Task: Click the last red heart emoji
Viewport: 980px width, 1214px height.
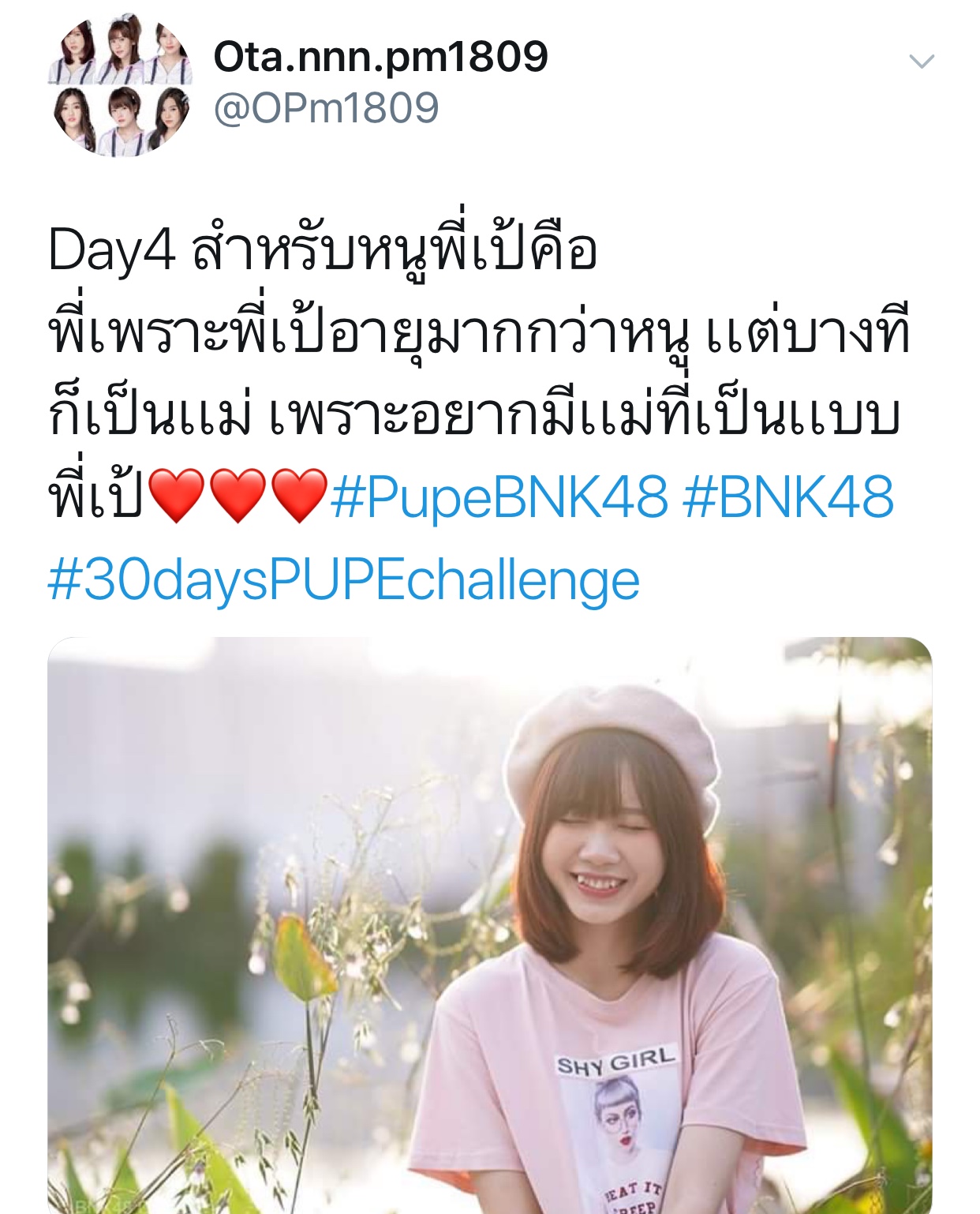Action: coord(299,496)
